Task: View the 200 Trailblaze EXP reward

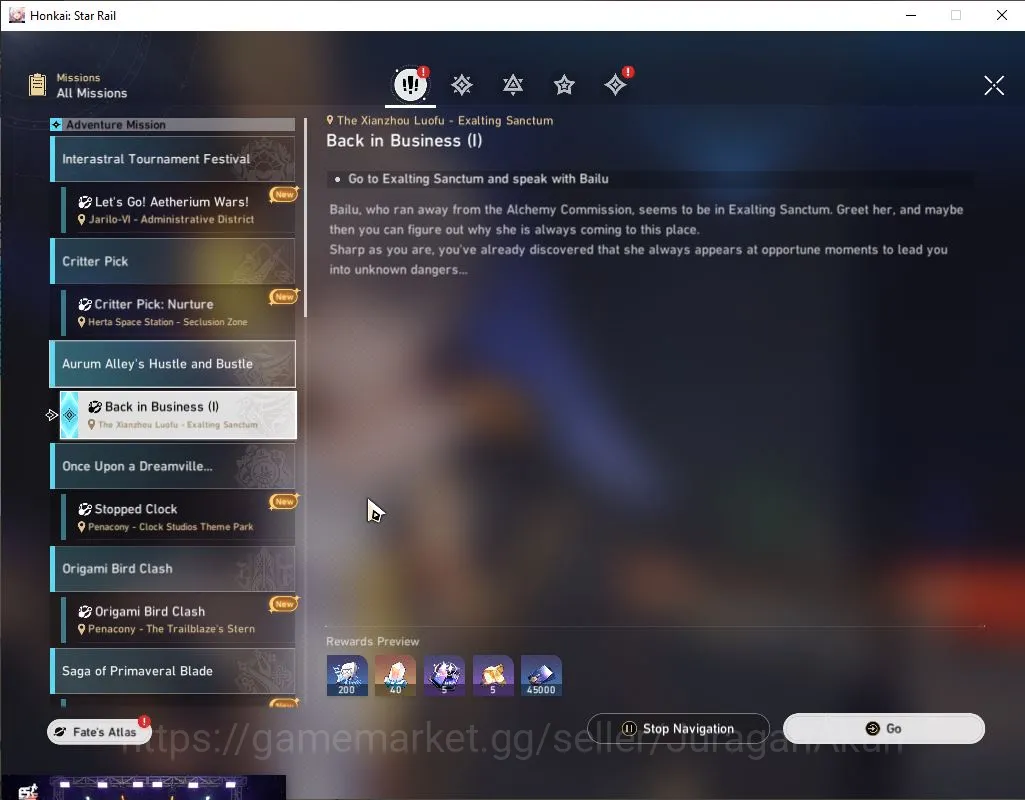Action: (347, 676)
